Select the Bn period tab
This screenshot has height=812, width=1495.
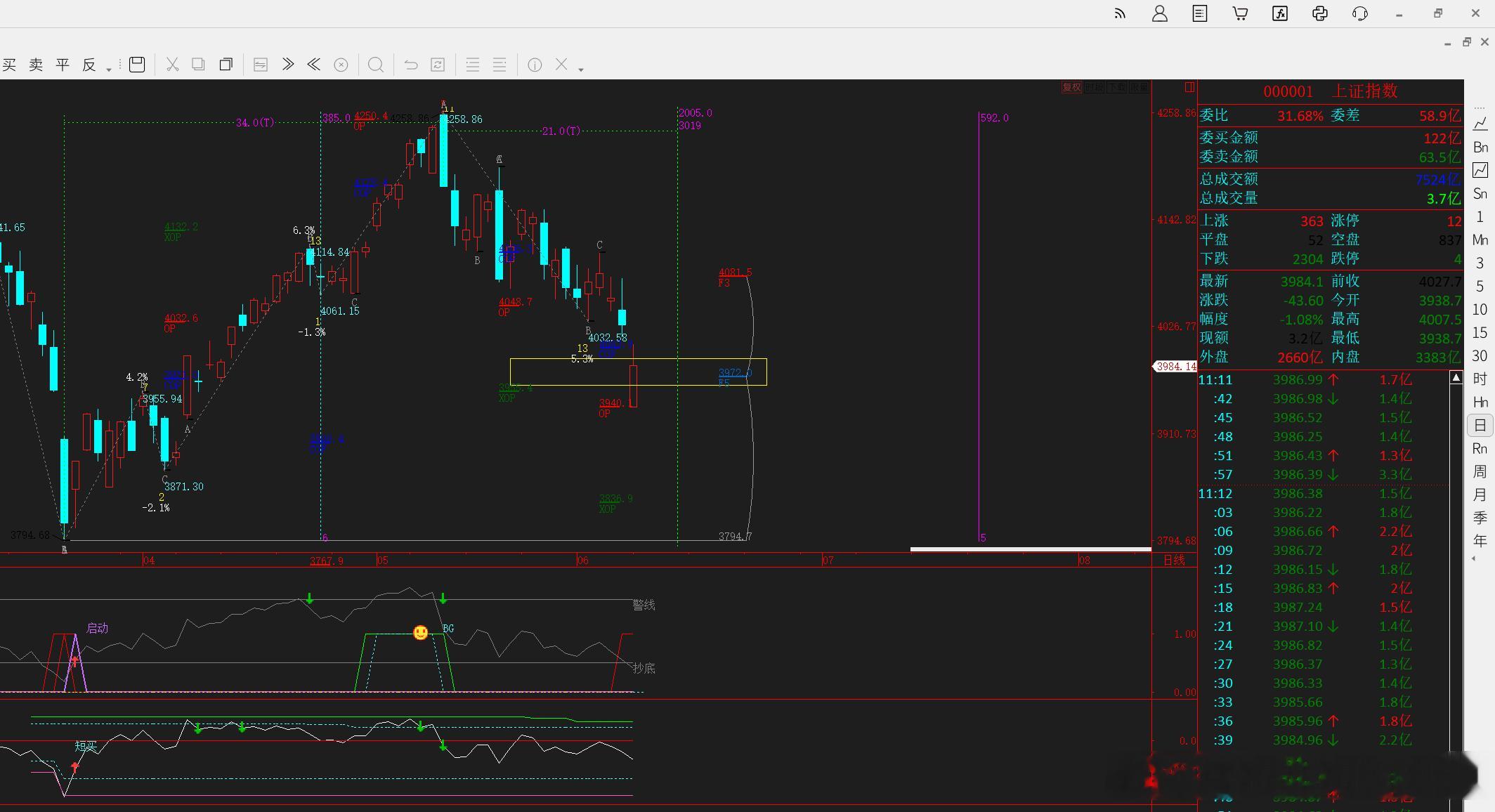pyautogui.click(x=1480, y=147)
